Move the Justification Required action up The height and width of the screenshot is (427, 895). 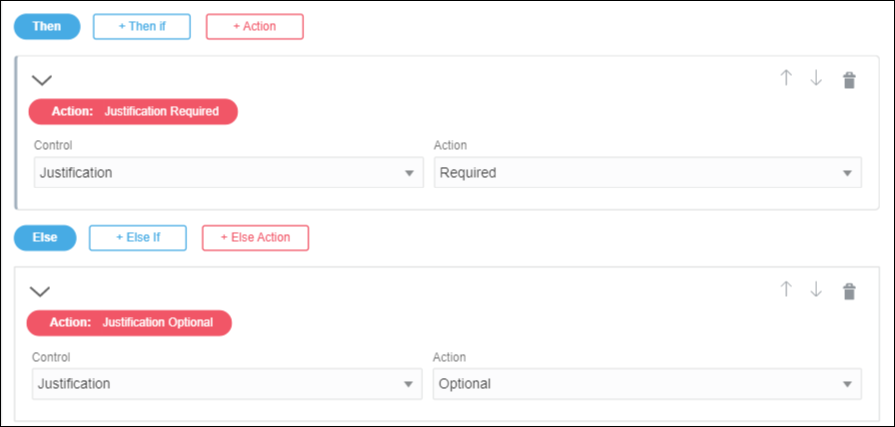(x=786, y=79)
